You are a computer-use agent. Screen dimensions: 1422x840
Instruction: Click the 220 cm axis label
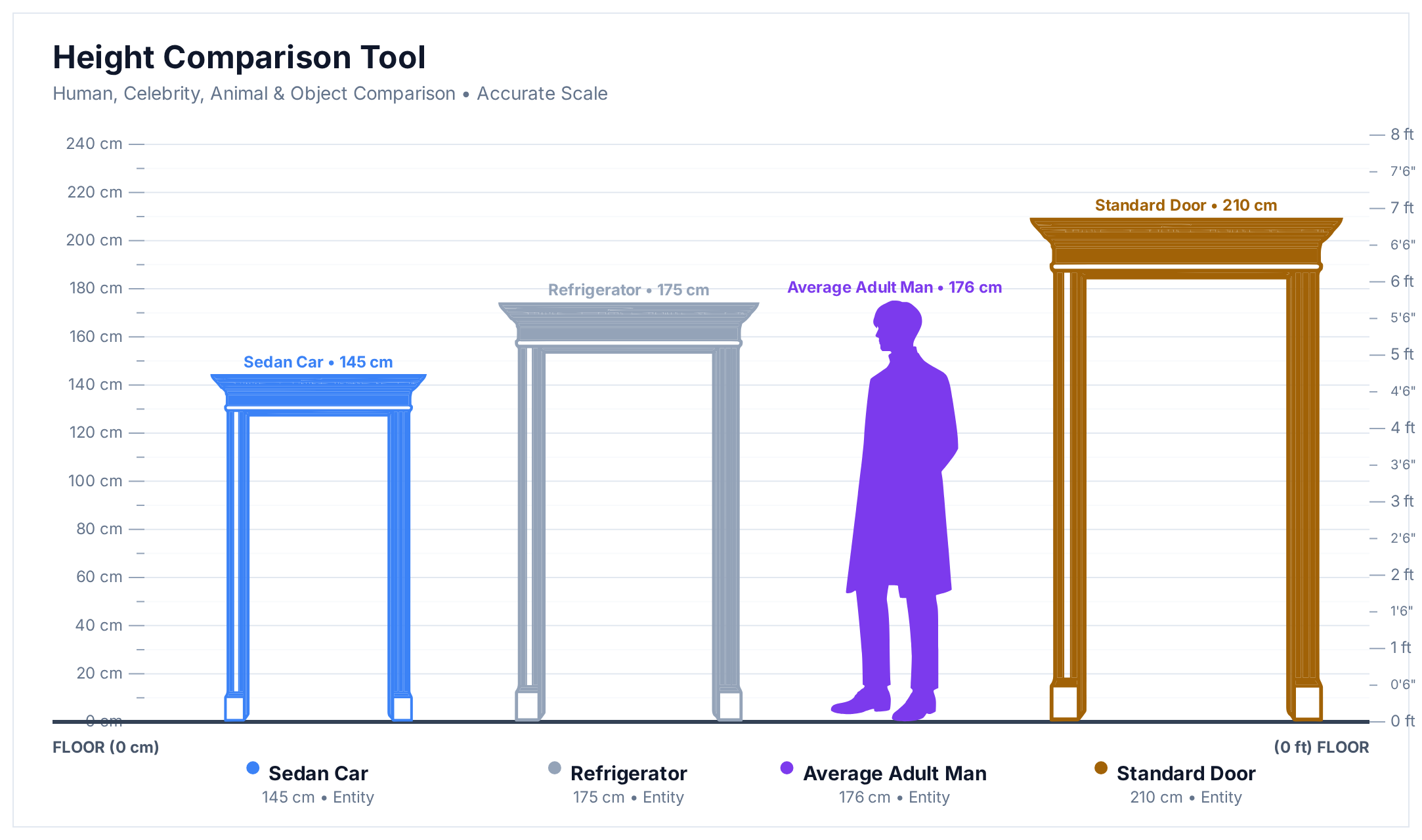tap(95, 192)
